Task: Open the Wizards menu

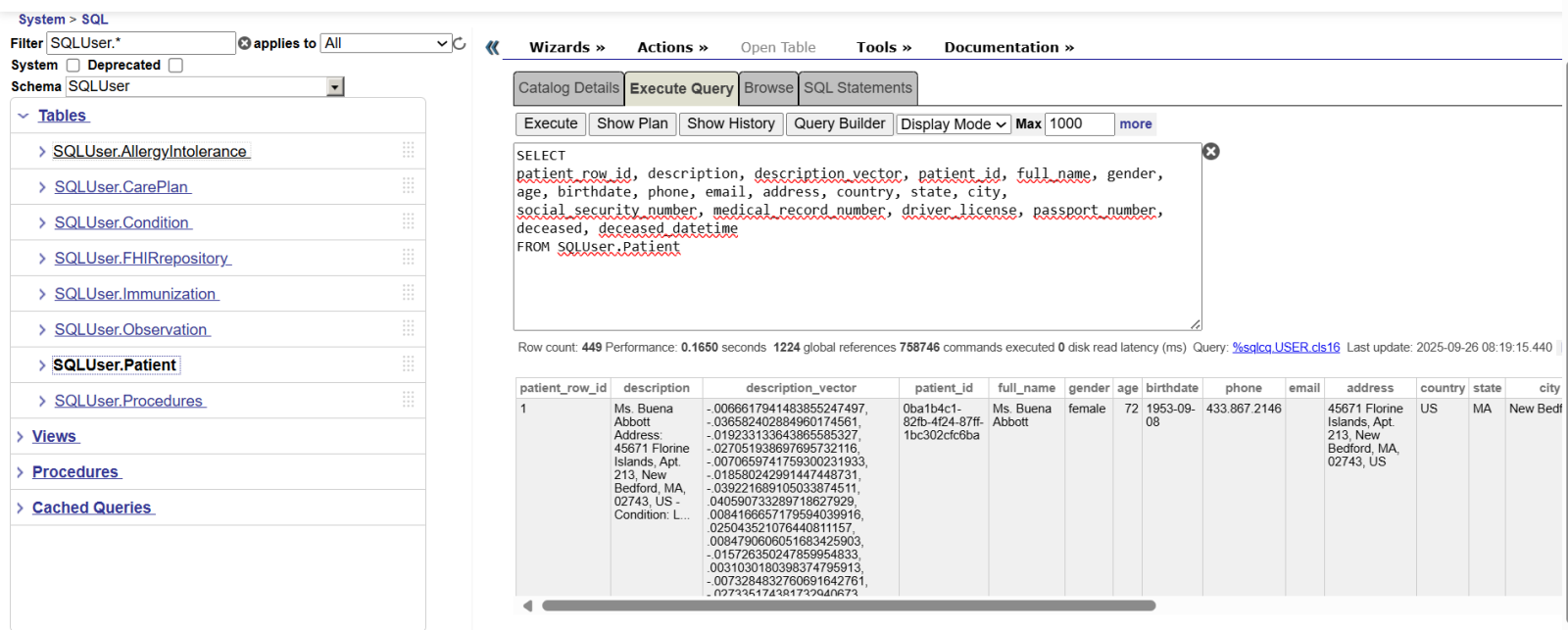Action: (566, 47)
